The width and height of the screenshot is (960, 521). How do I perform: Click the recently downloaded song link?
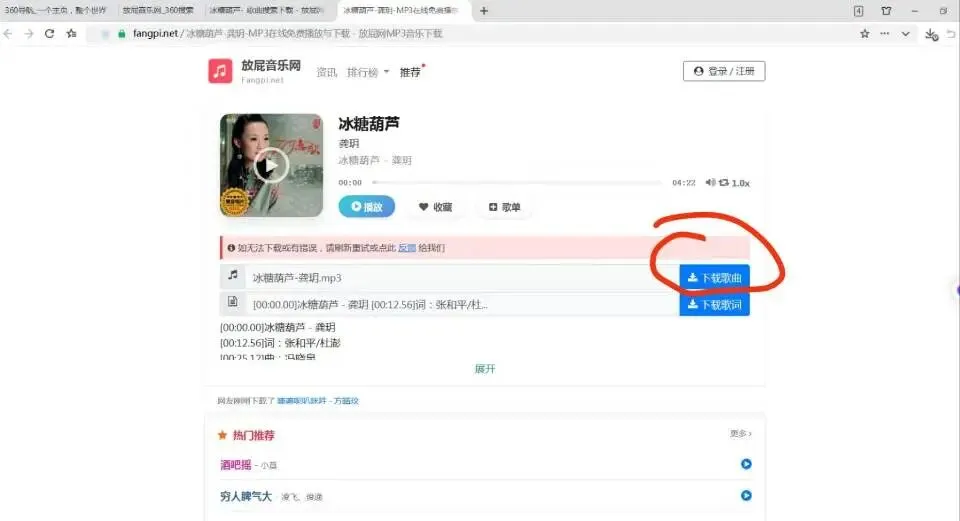pos(318,400)
